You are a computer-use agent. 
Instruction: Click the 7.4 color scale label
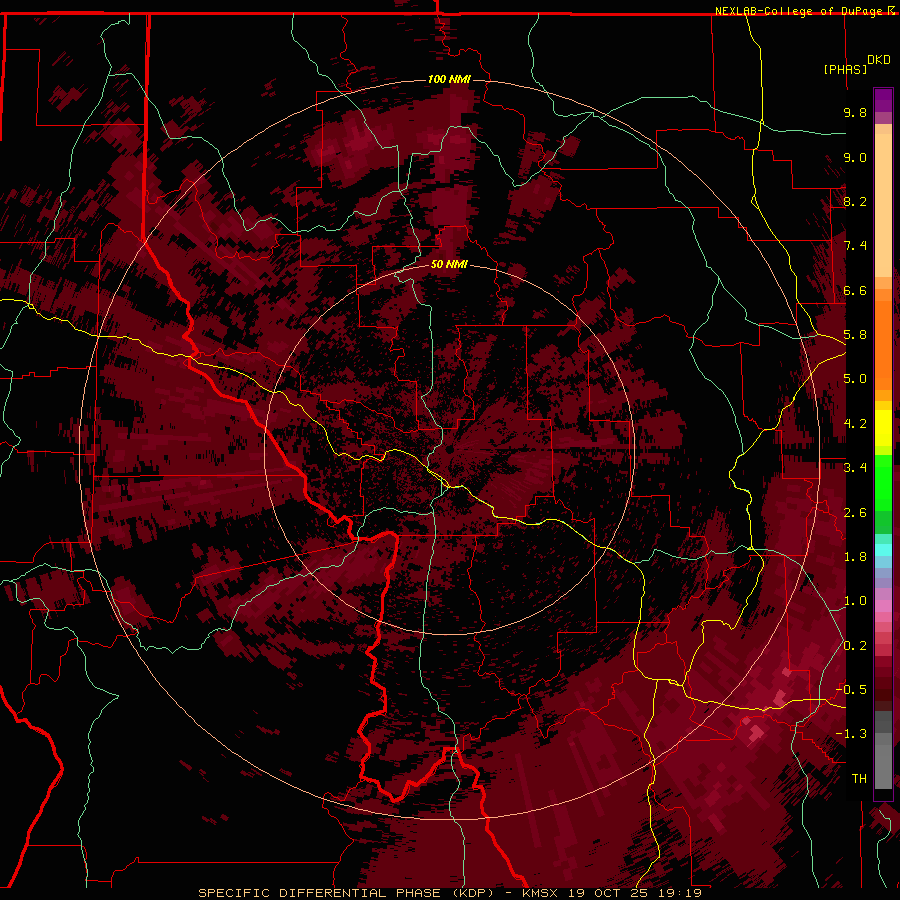[855, 246]
